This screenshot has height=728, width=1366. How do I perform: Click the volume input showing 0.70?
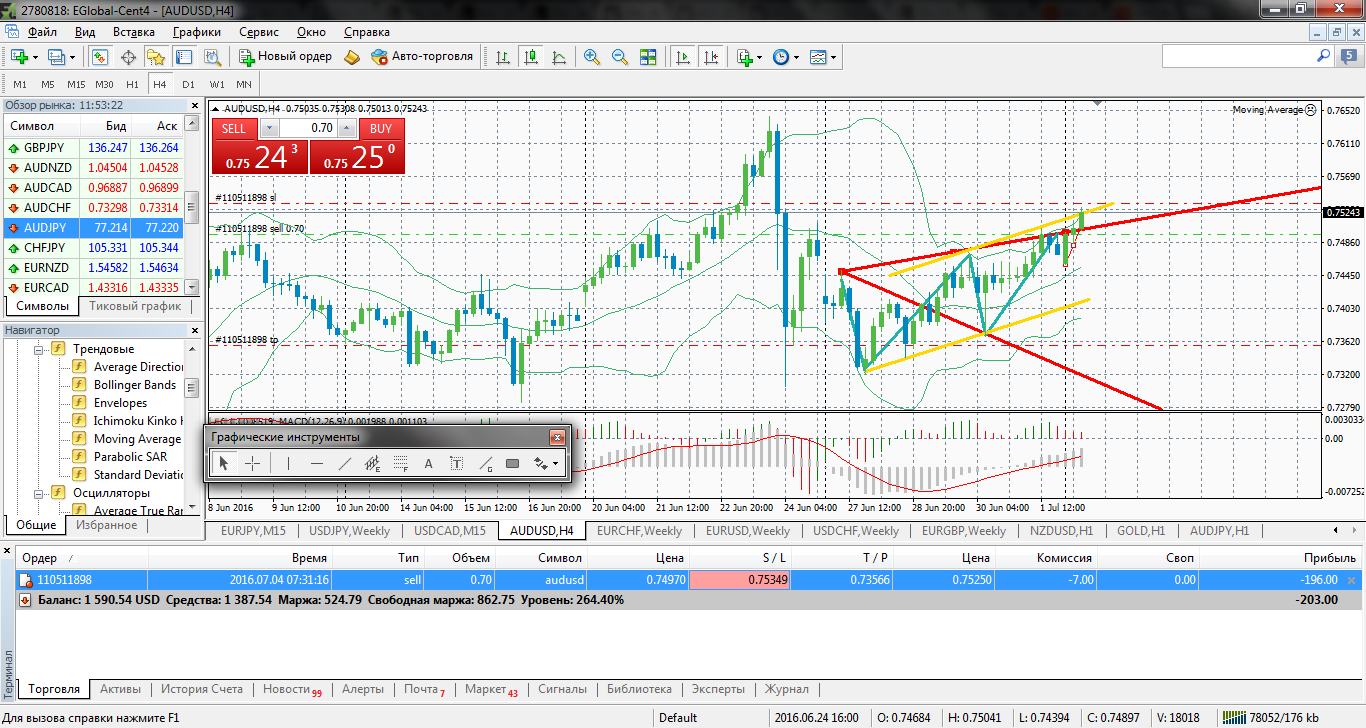(308, 128)
